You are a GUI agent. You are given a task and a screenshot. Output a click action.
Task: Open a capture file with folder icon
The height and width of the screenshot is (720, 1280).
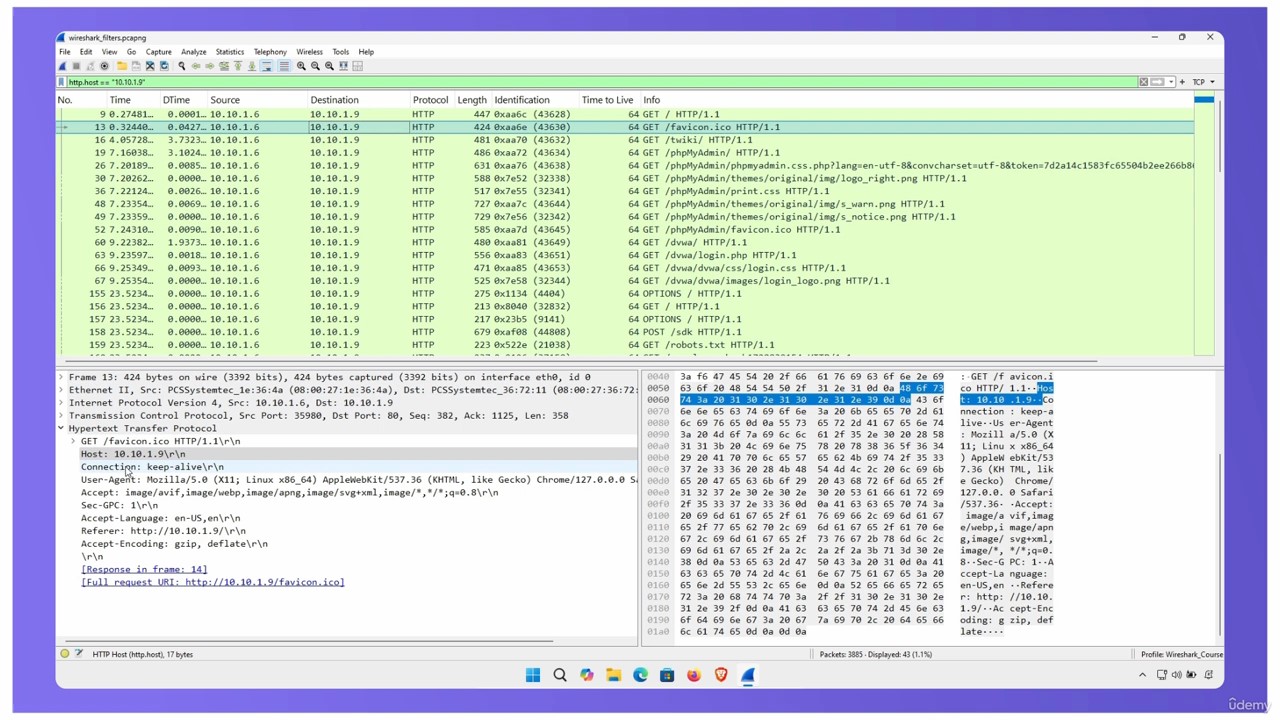pyautogui.click(x=122, y=66)
